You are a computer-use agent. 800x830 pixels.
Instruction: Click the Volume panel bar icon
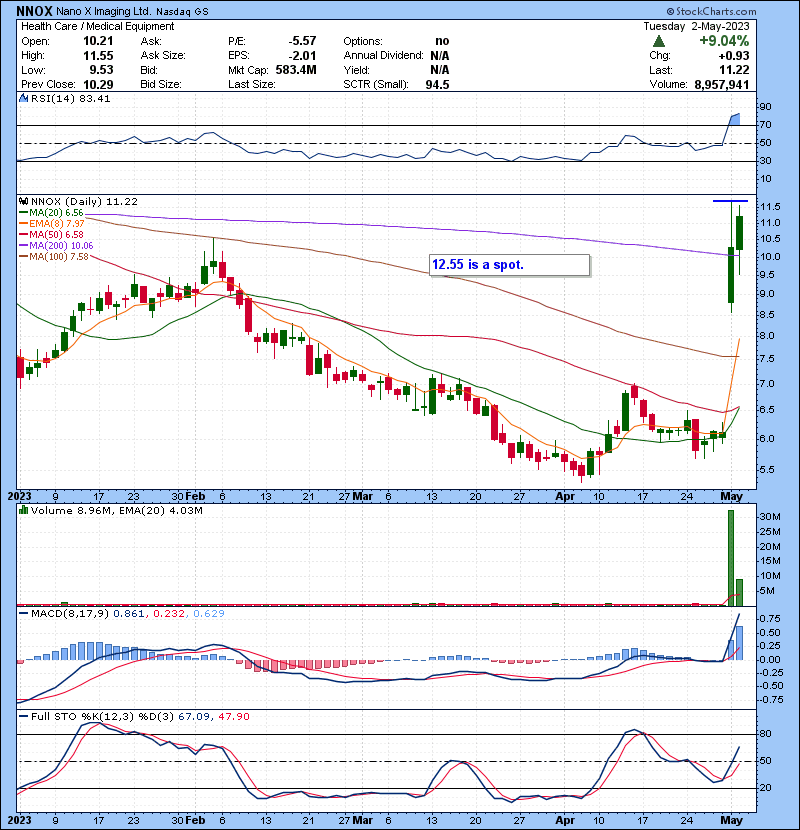point(23,510)
